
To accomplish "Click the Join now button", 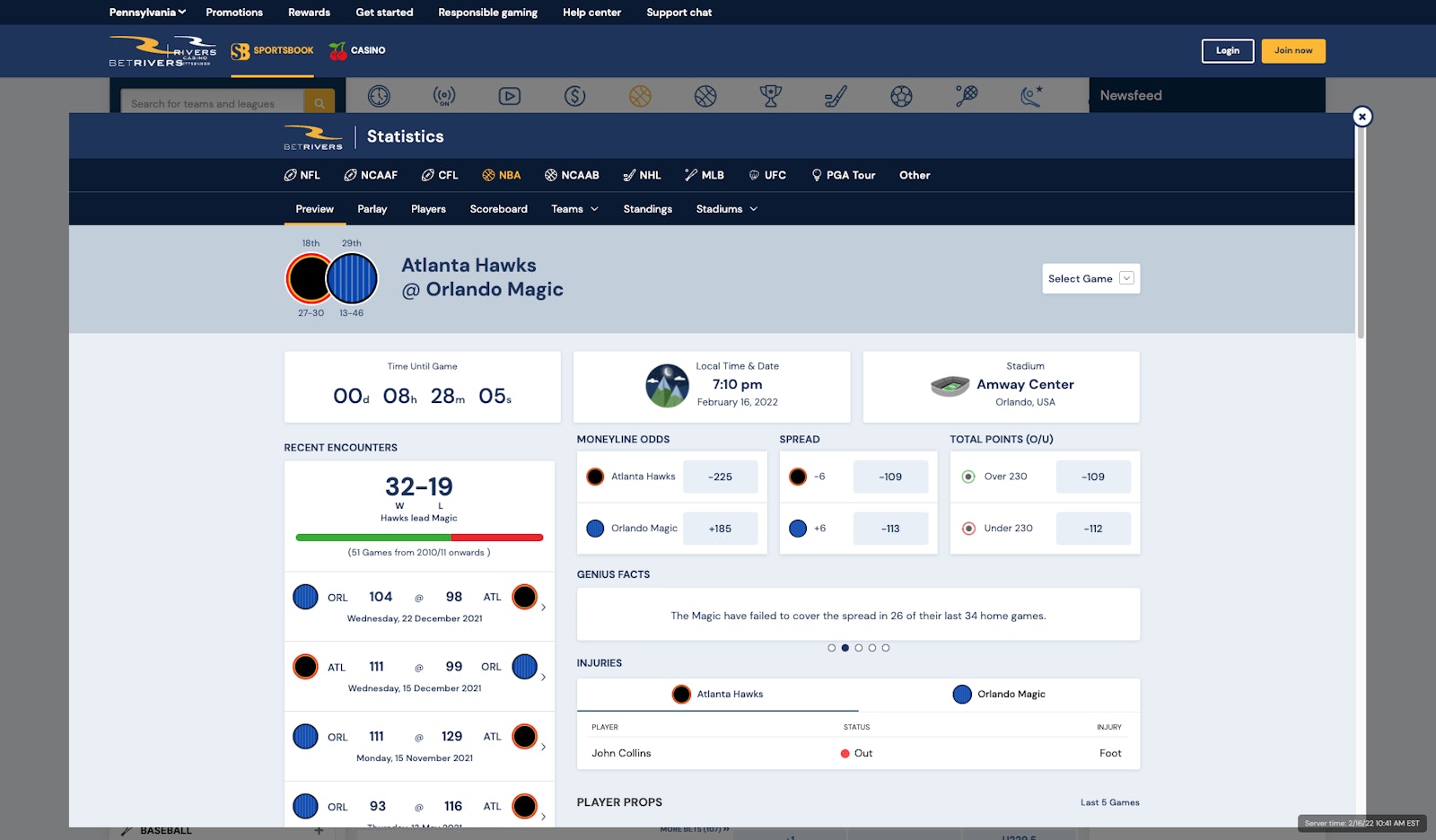I will (x=1292, y=51).
